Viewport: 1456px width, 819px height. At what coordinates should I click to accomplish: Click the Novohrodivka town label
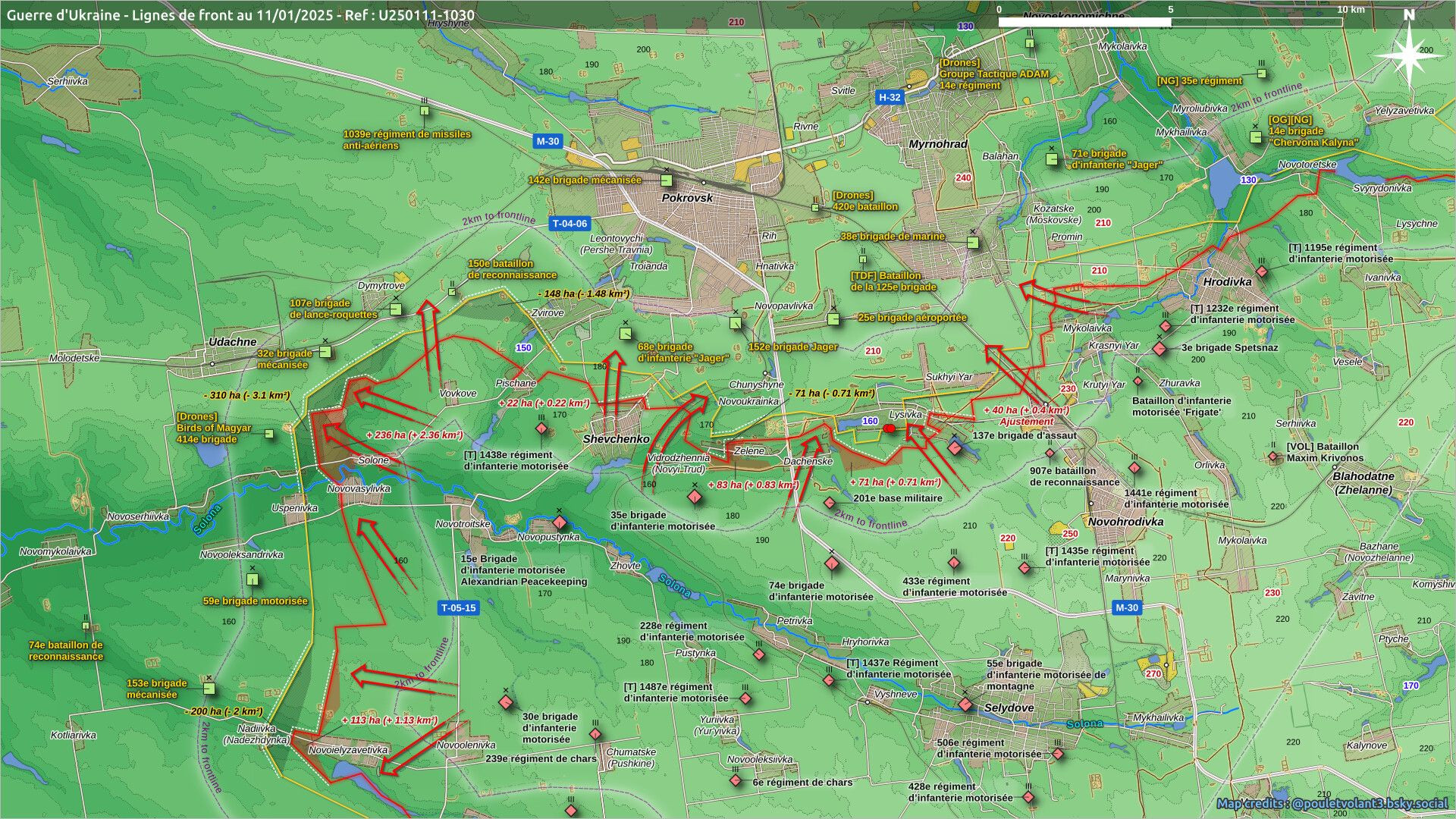(1125, 522)
